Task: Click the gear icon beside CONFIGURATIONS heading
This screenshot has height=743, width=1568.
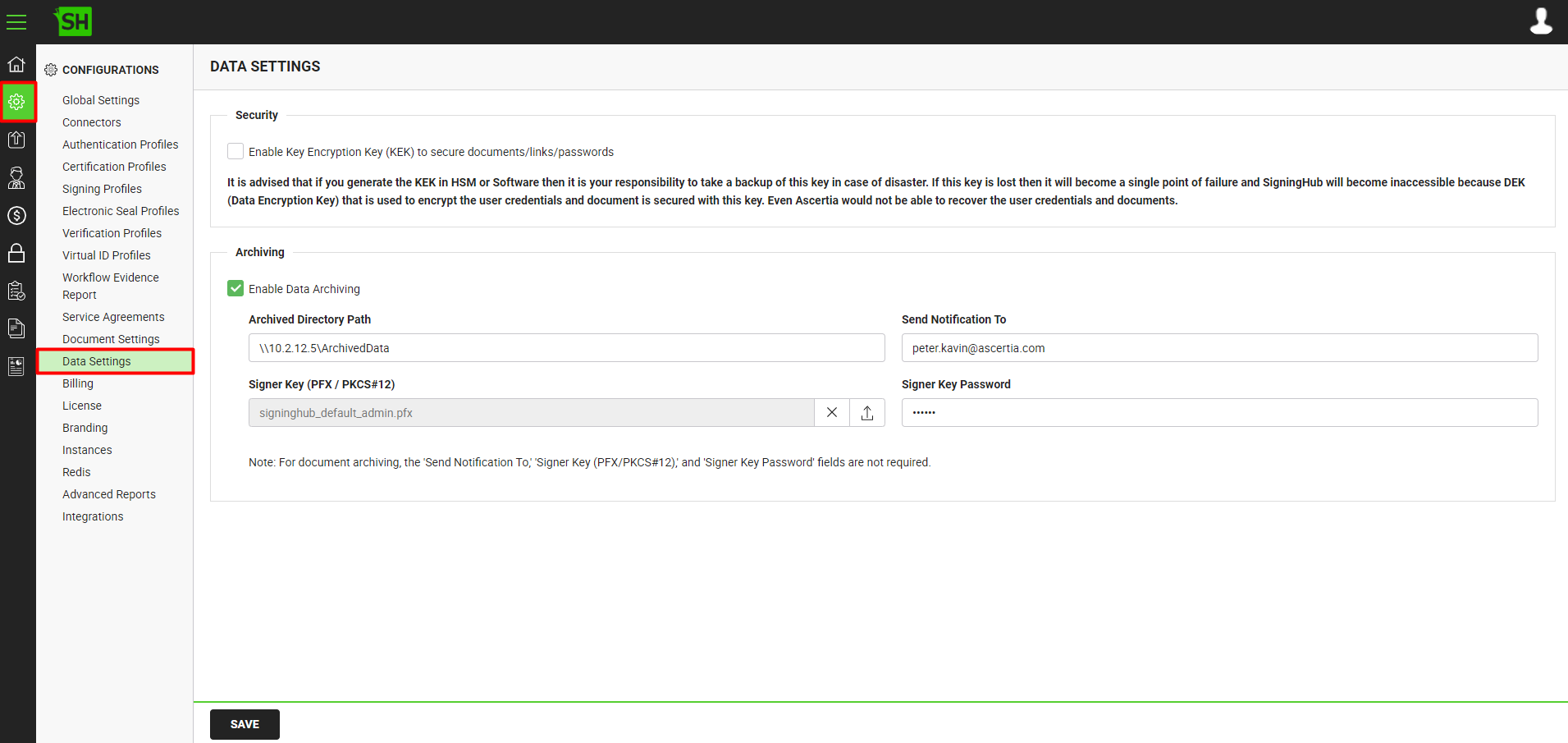Action: [51, 70]
